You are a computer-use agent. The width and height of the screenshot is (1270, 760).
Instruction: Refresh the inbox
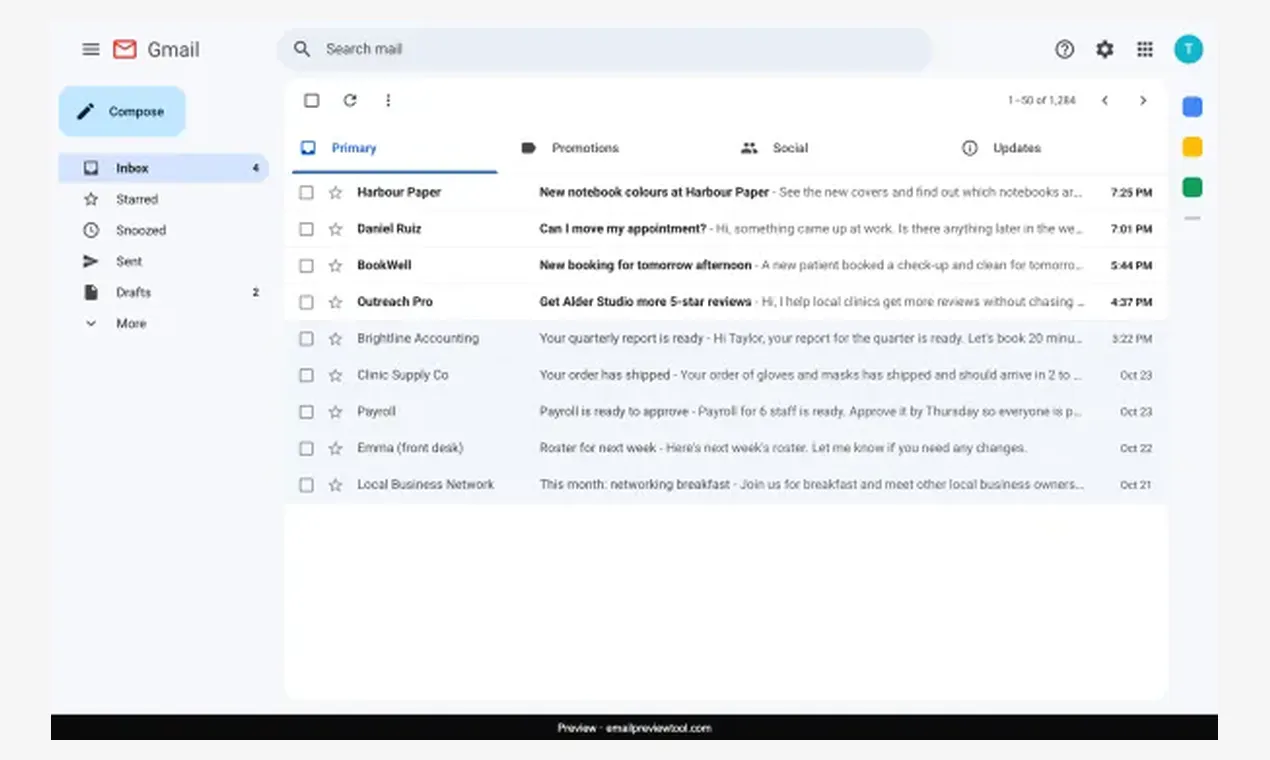click(x=350, y=100)
